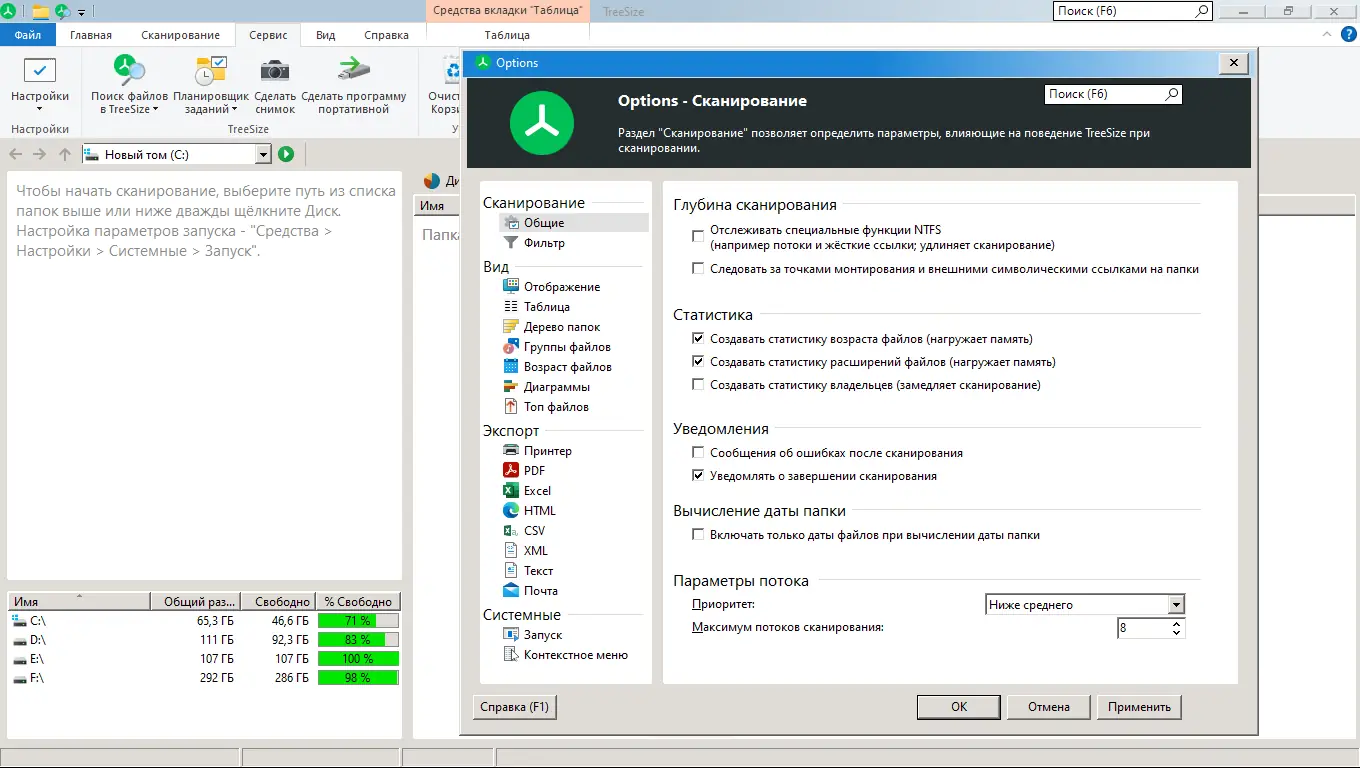Screen dimensions: 1360x768
Task: Click Сделать программу портативной
Action: point(354,85)
